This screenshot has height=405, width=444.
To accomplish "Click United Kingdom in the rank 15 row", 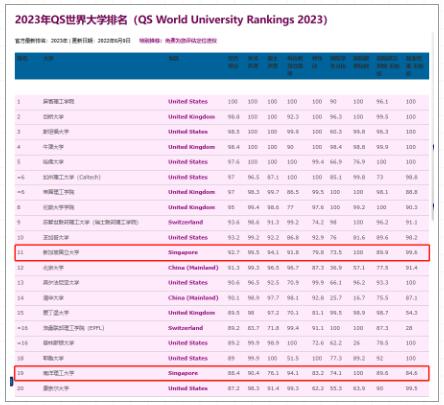I will point(191,313).
